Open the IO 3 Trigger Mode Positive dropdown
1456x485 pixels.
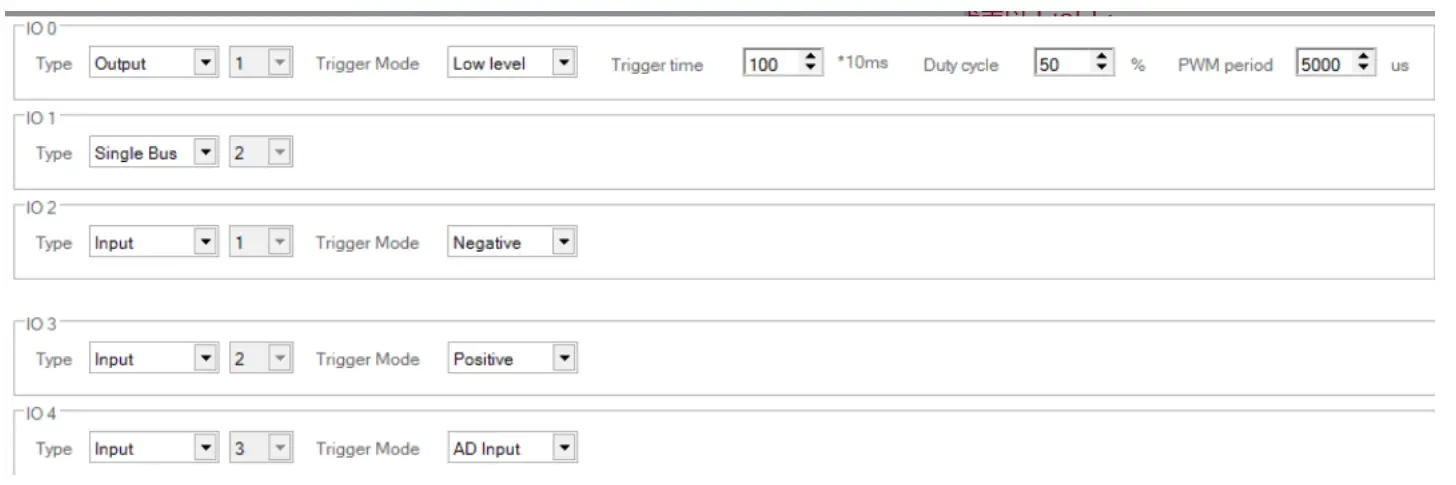512,359
